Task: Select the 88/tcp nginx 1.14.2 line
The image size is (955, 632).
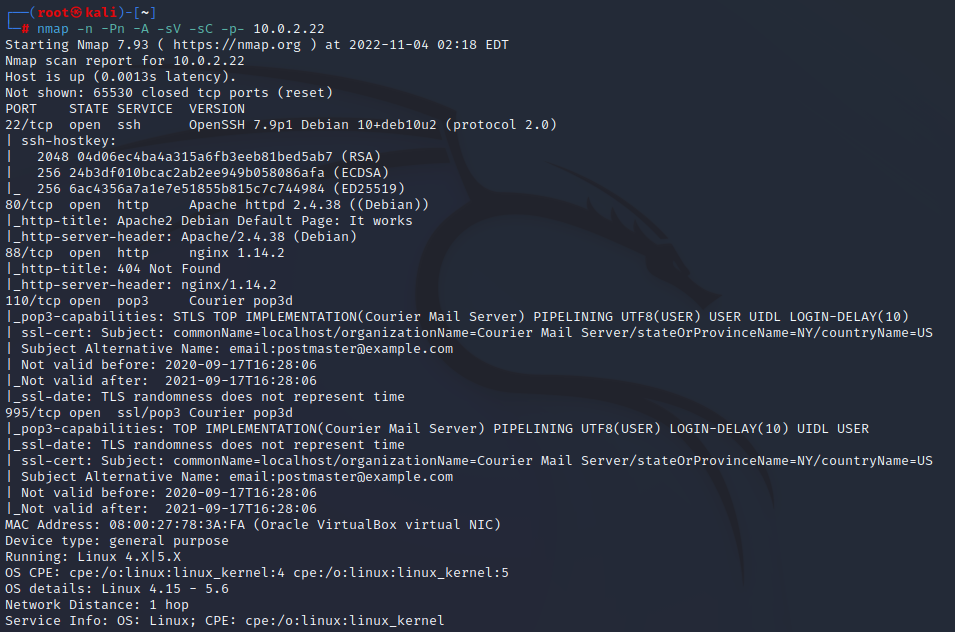Action: pos(145,253)
